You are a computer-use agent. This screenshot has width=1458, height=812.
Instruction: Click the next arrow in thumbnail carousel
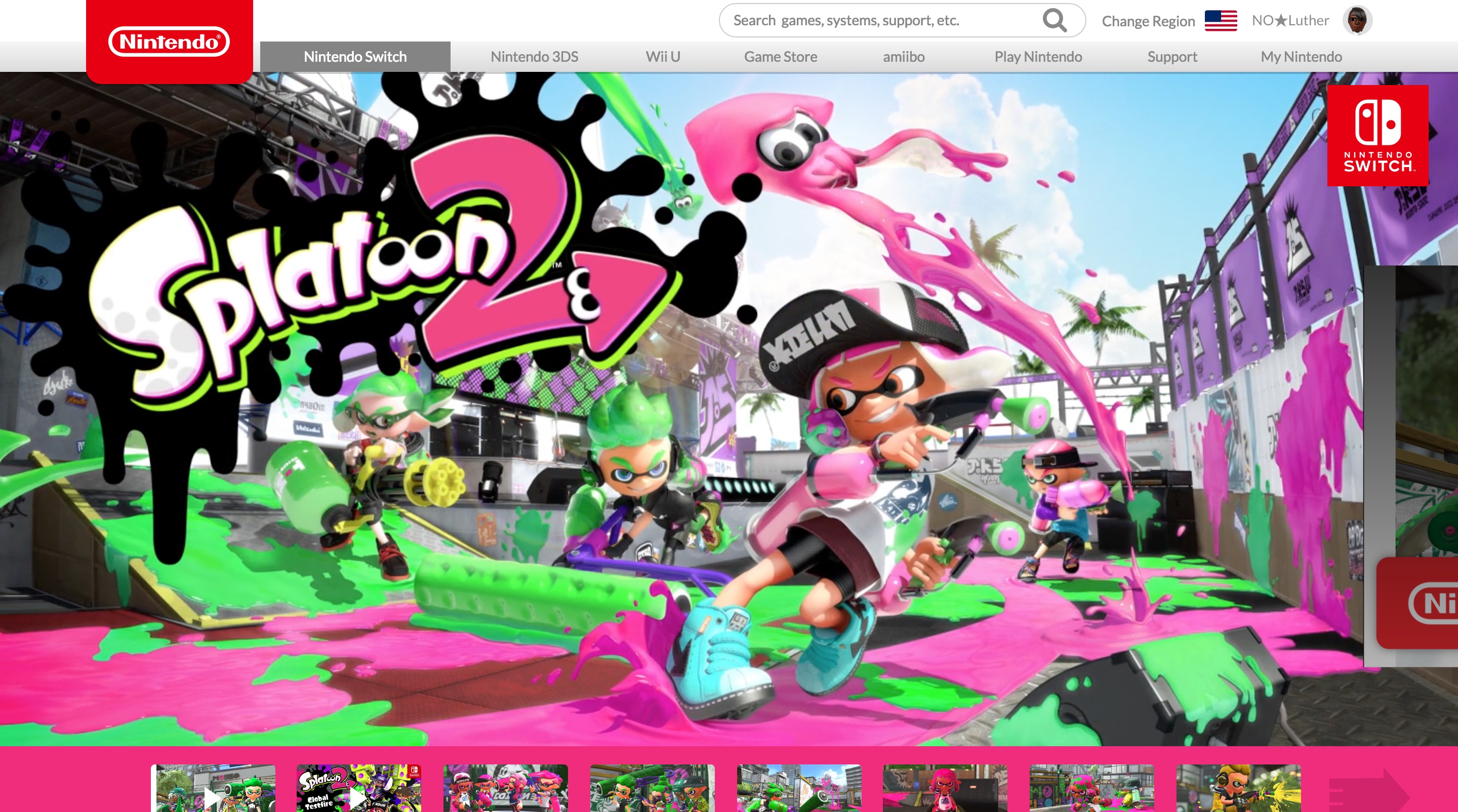click(1368, 789)
